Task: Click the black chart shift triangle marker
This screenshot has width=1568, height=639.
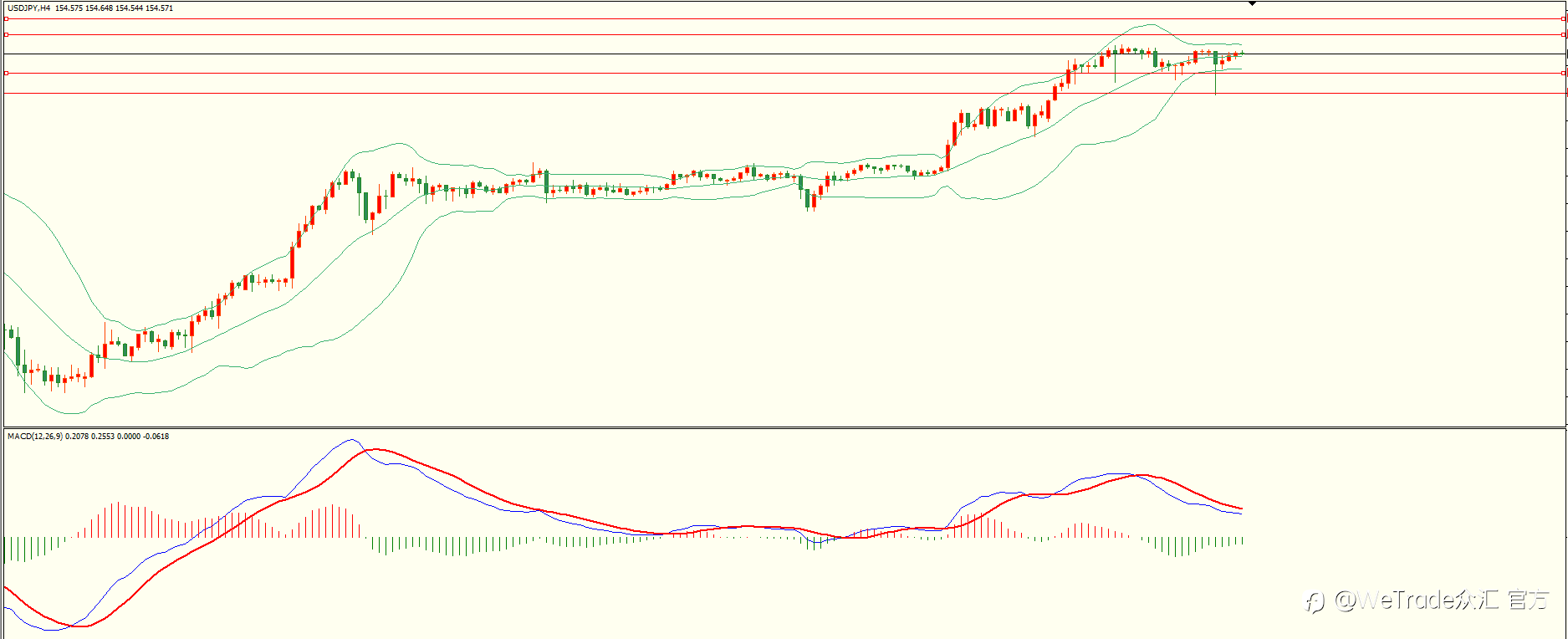Action: coord(1252,3)
